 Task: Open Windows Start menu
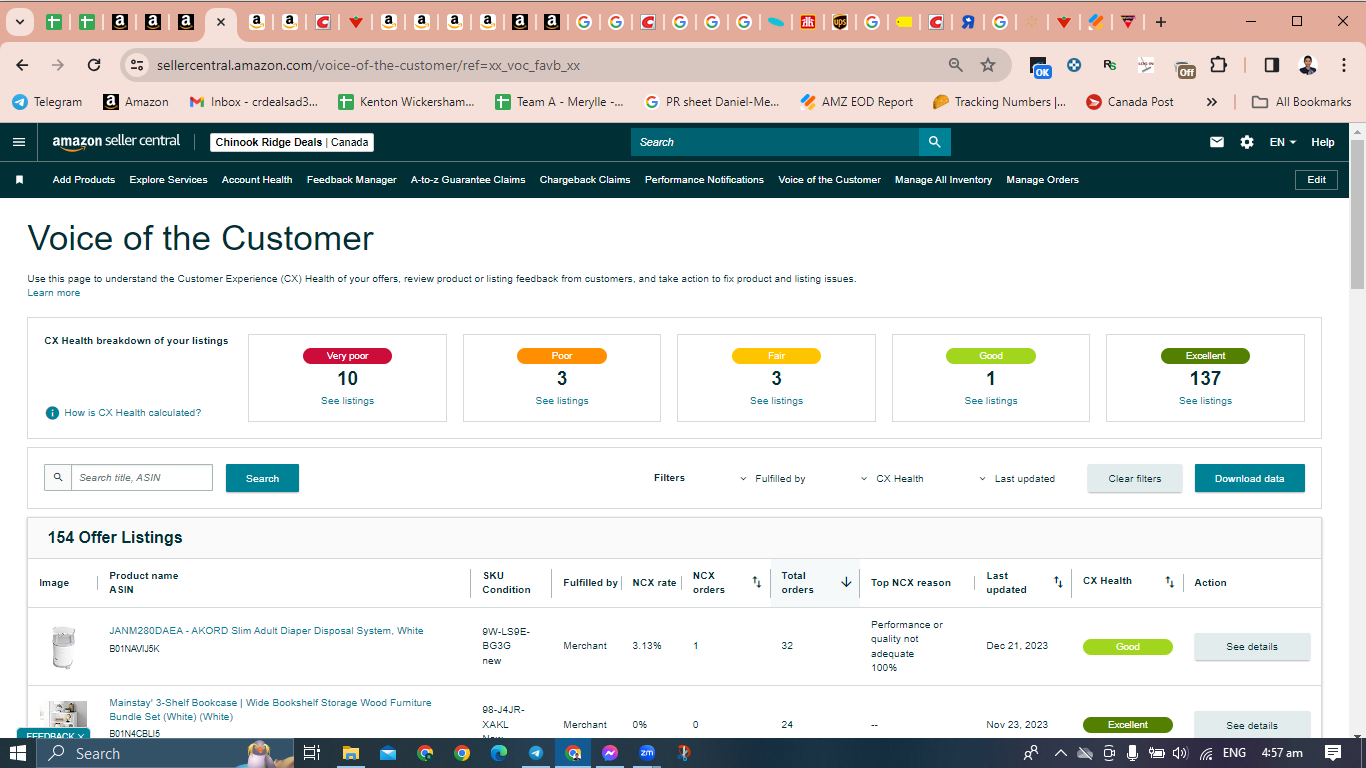(18, 753)
